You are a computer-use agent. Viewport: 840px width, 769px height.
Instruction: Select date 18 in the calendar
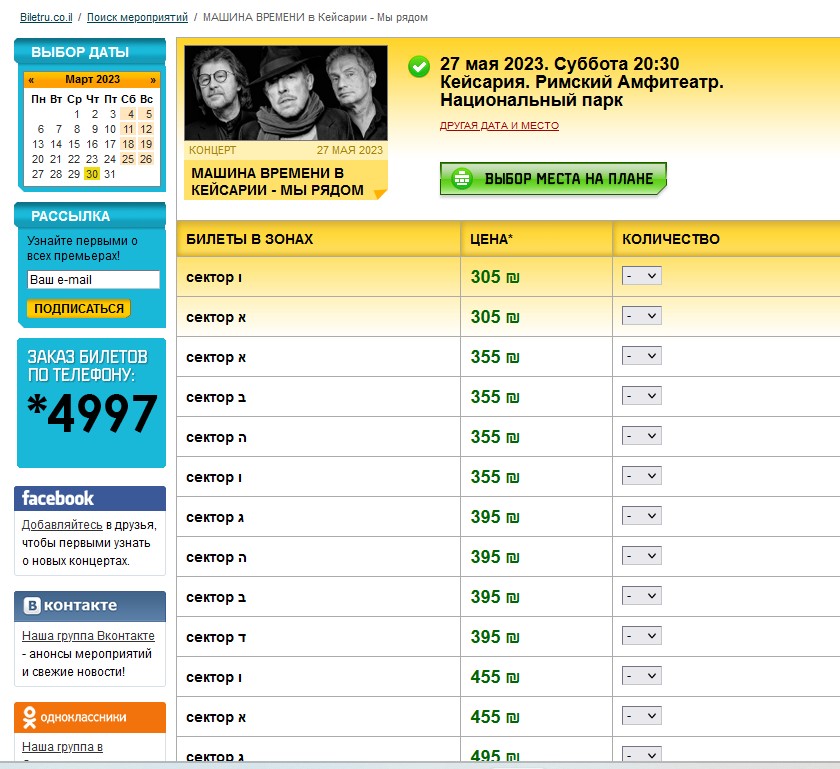coord(129,144)
